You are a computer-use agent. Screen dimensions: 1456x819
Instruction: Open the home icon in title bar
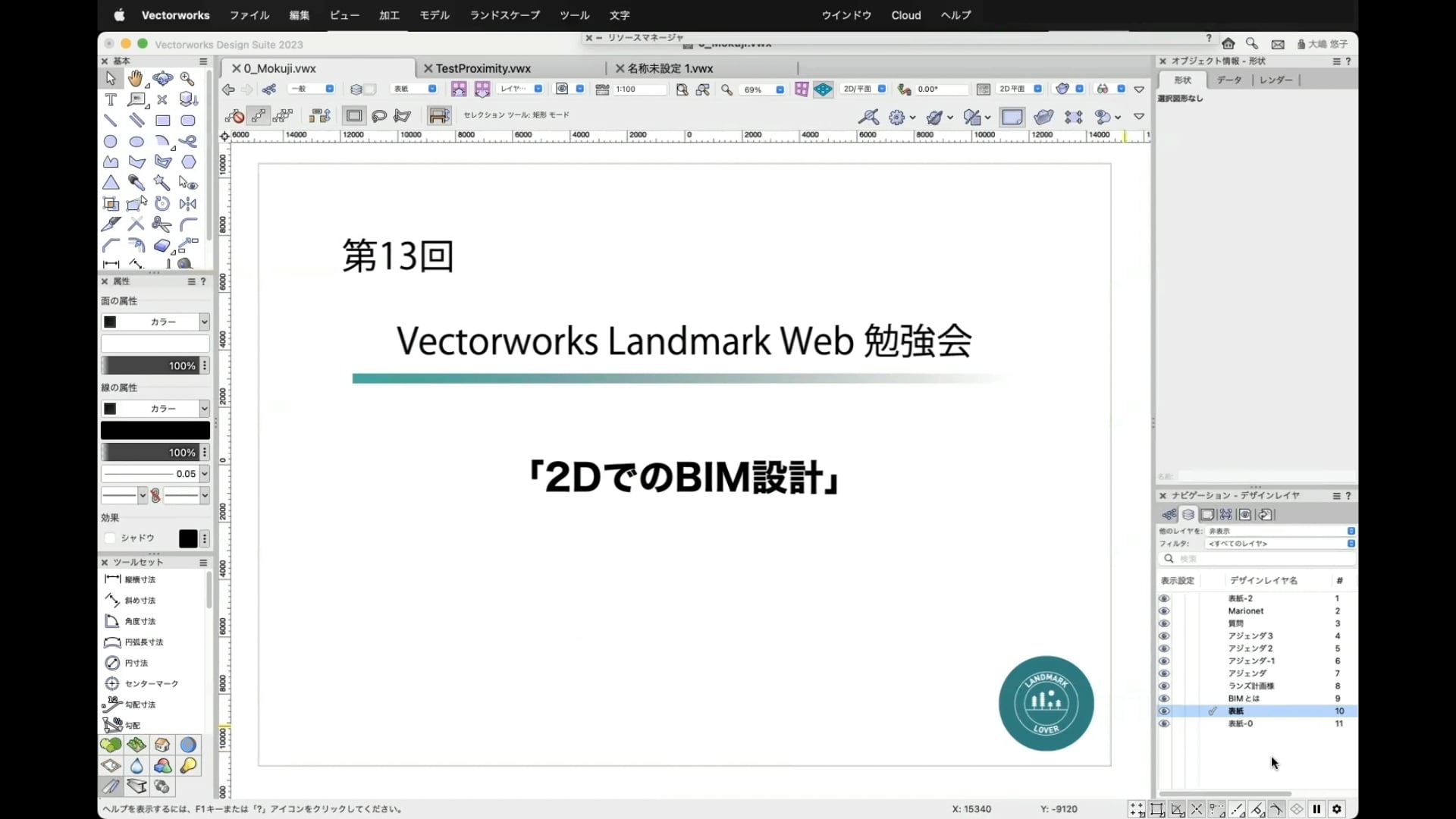pos(1228,44)
